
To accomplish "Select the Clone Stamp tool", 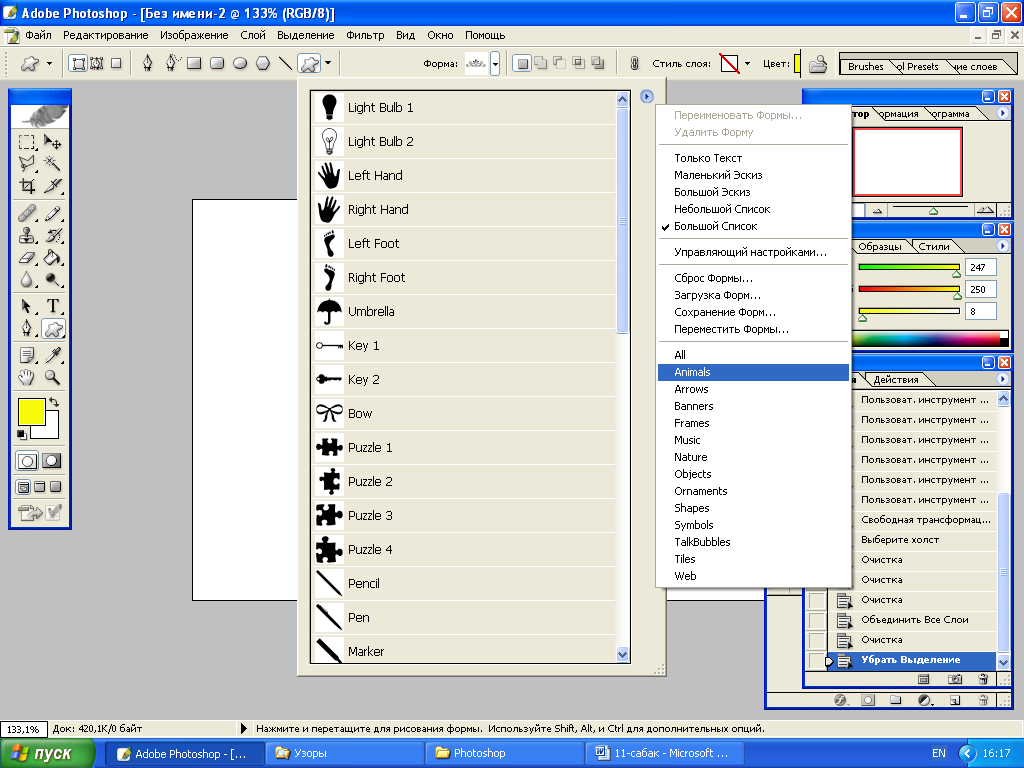I will 27,235.
